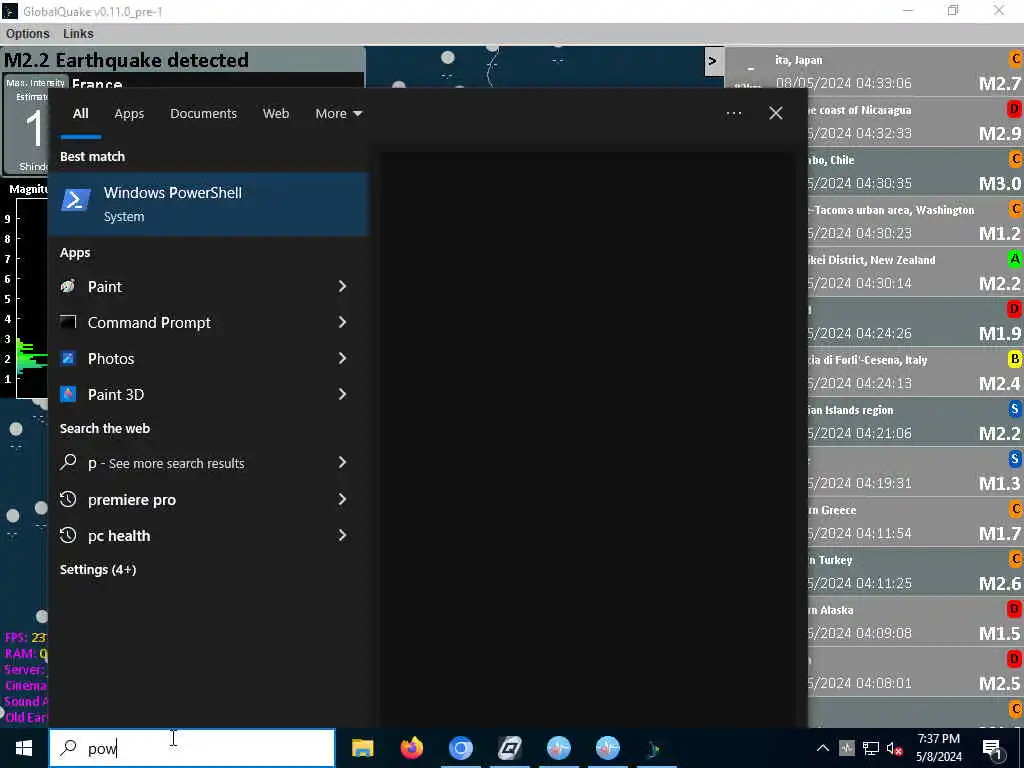Open taskbar clock showing 7:37 PM
Screen dimensions: 1024x768
(938, 748)
